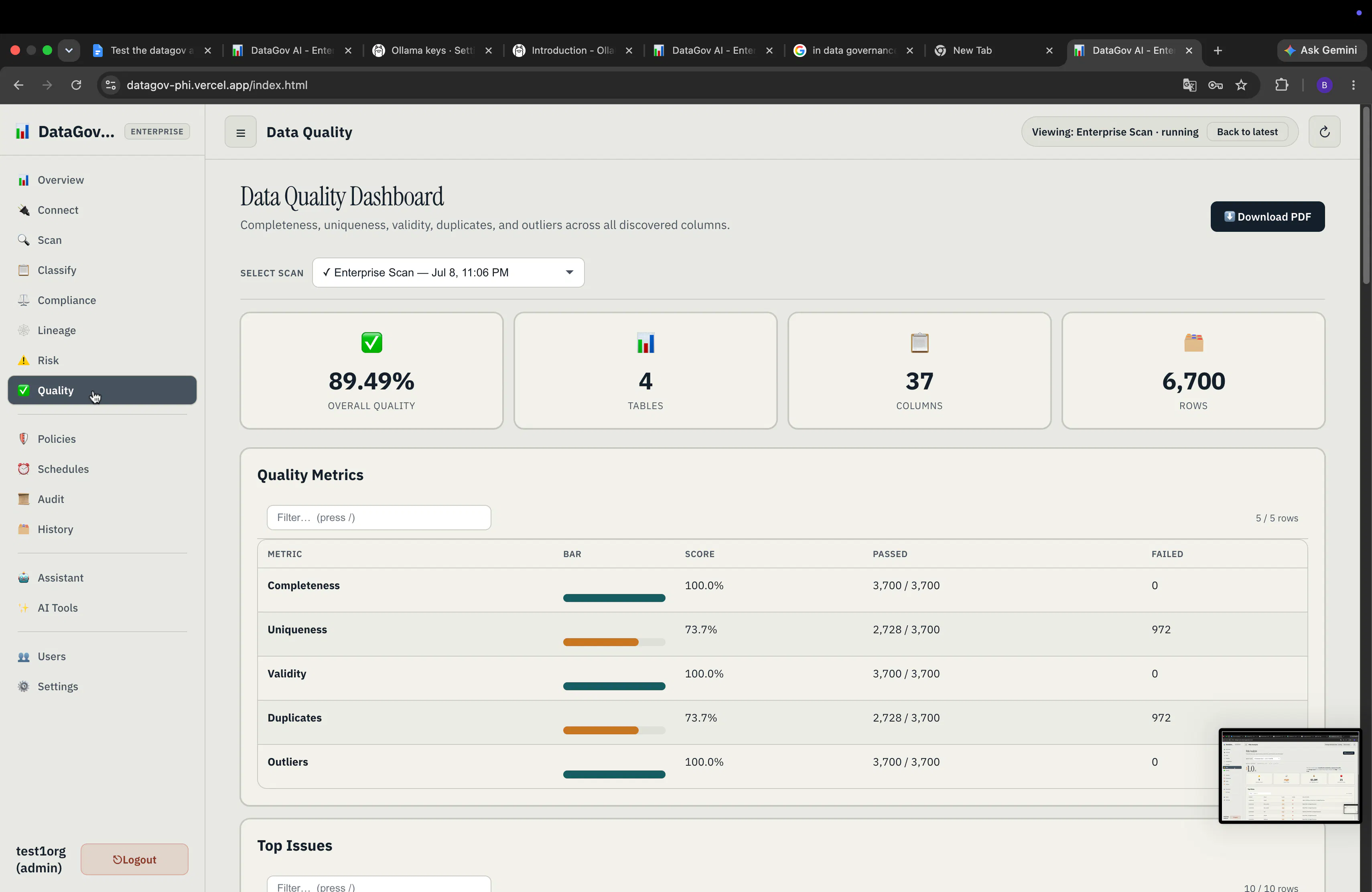Open the Risk page
Viewport: 1372px width, 892px height.
pos(102,360)
